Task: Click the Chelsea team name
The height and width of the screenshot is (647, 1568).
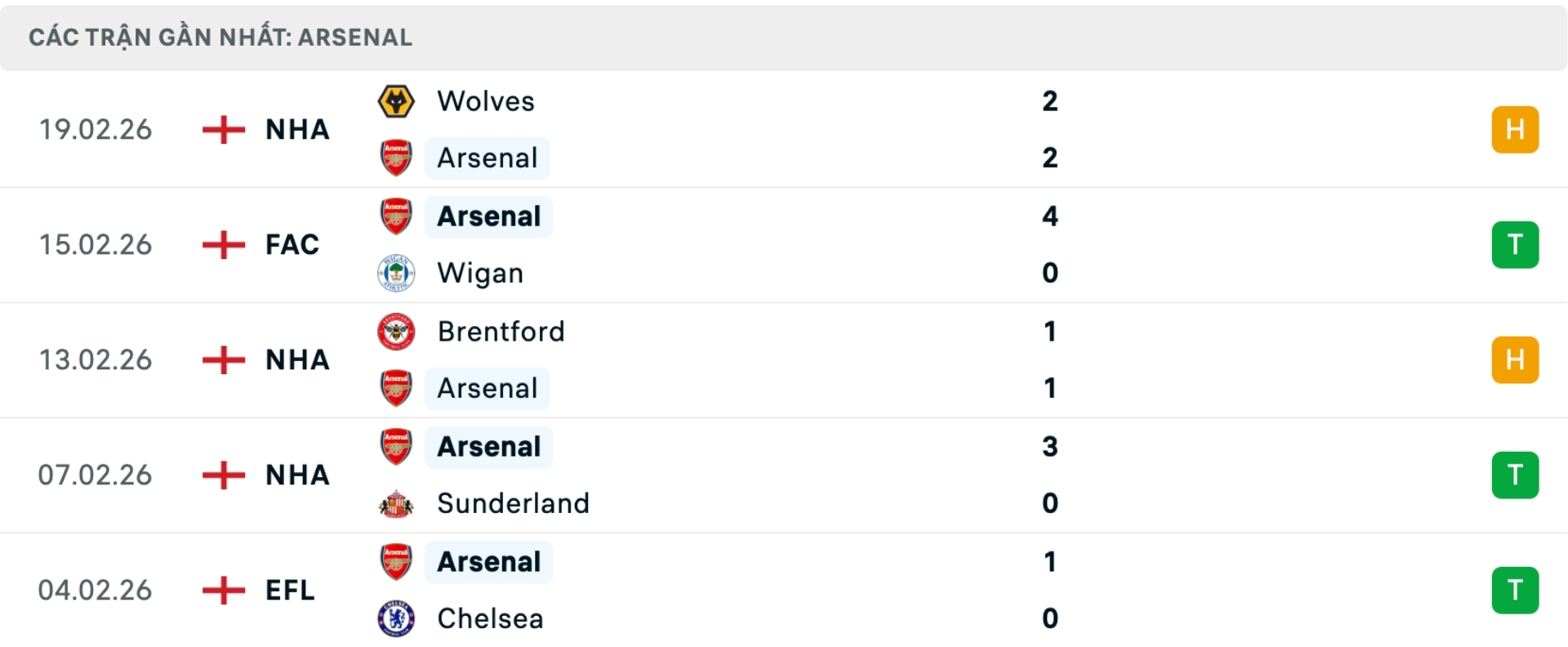Action: [x=489, y=618]
